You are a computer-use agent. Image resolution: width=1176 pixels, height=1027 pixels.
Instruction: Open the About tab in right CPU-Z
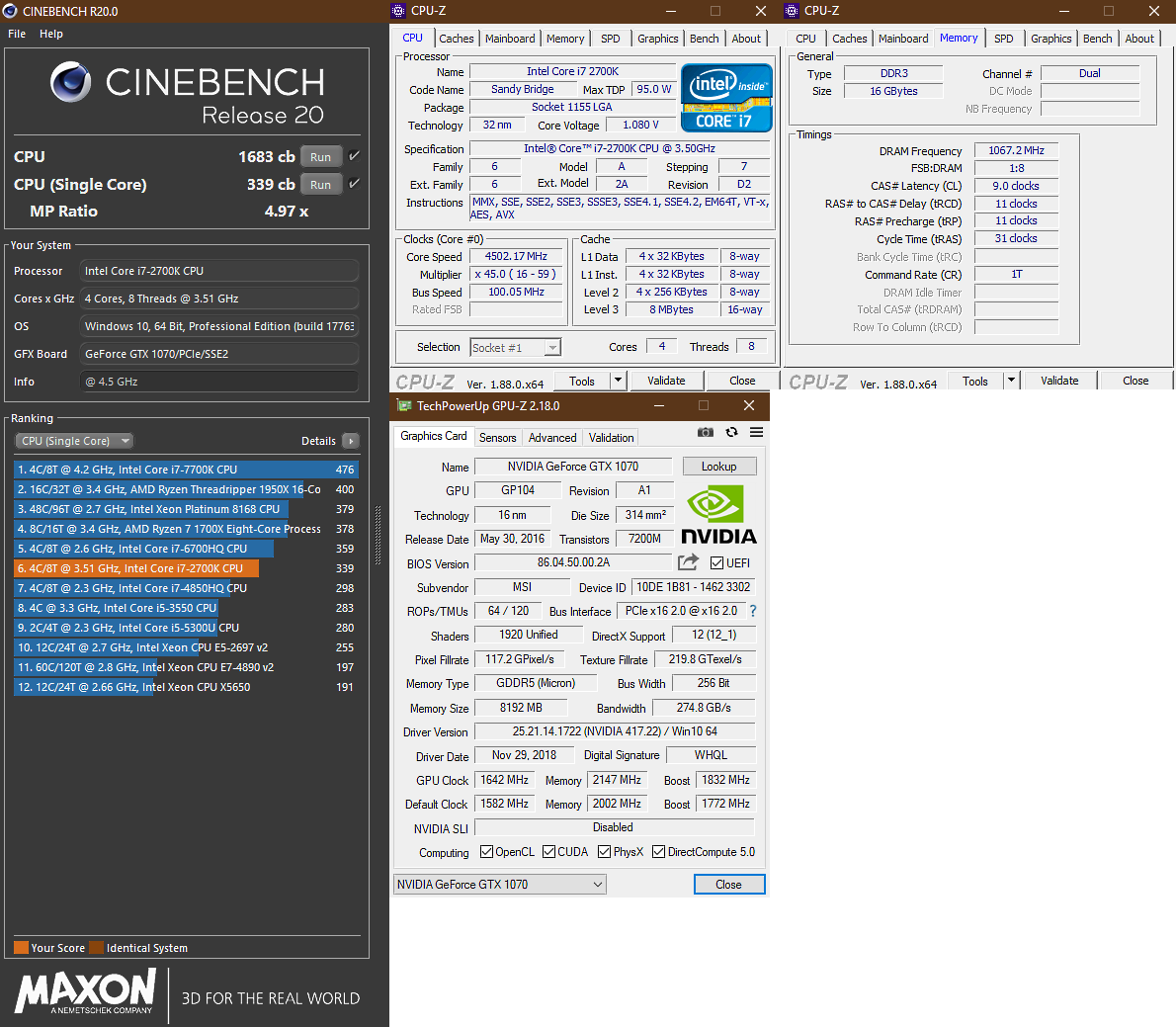coord(1139,39)
